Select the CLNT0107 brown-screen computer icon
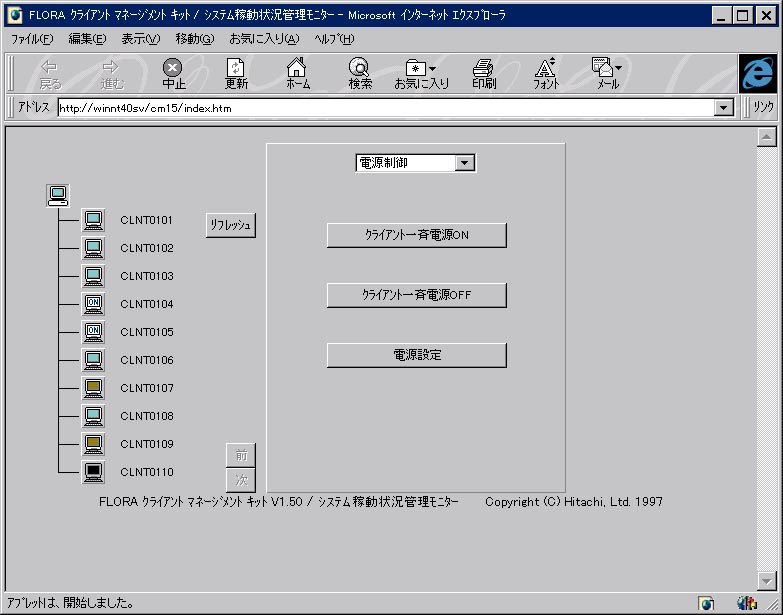 (x=93, y=388)
